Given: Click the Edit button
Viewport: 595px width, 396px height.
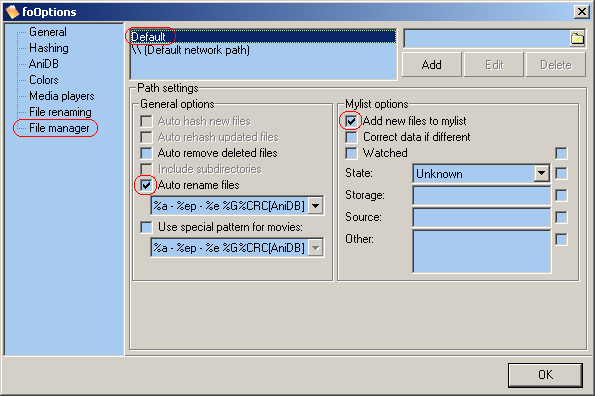Looking at the screenshot, I should pyautogui.click(x=494, y=65).
